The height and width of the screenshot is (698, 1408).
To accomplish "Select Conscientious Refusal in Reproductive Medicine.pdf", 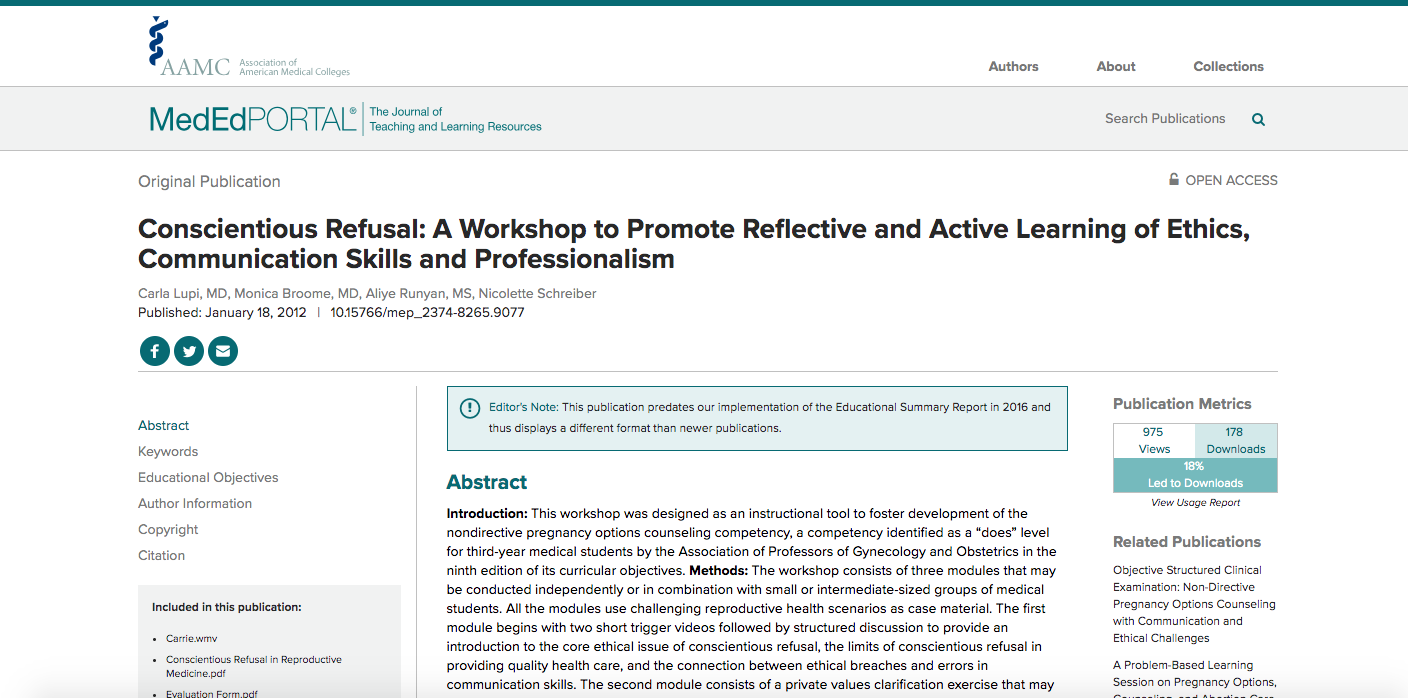I will pyautogui.click(x=254, y=666).
